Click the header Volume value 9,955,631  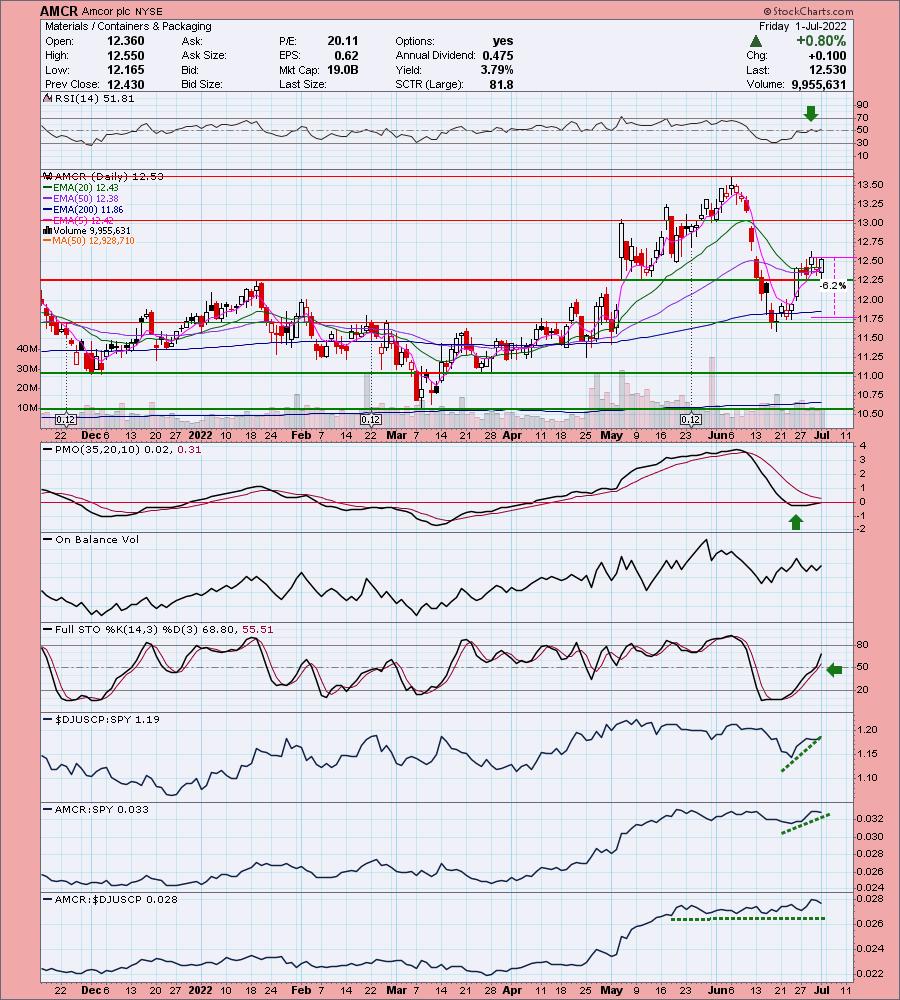click(819, 84)
